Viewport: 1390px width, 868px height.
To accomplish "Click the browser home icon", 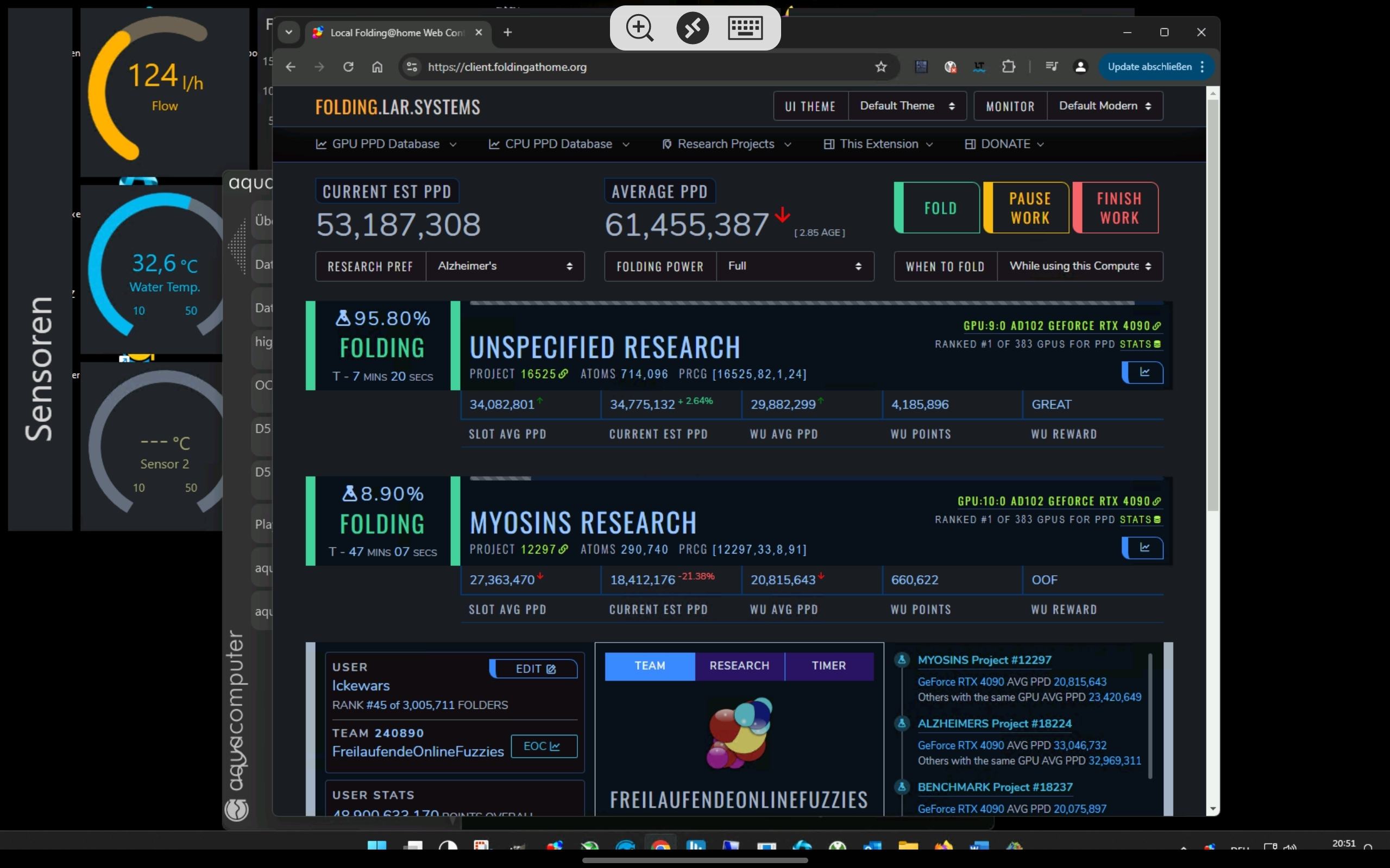I will click(377, 67).
